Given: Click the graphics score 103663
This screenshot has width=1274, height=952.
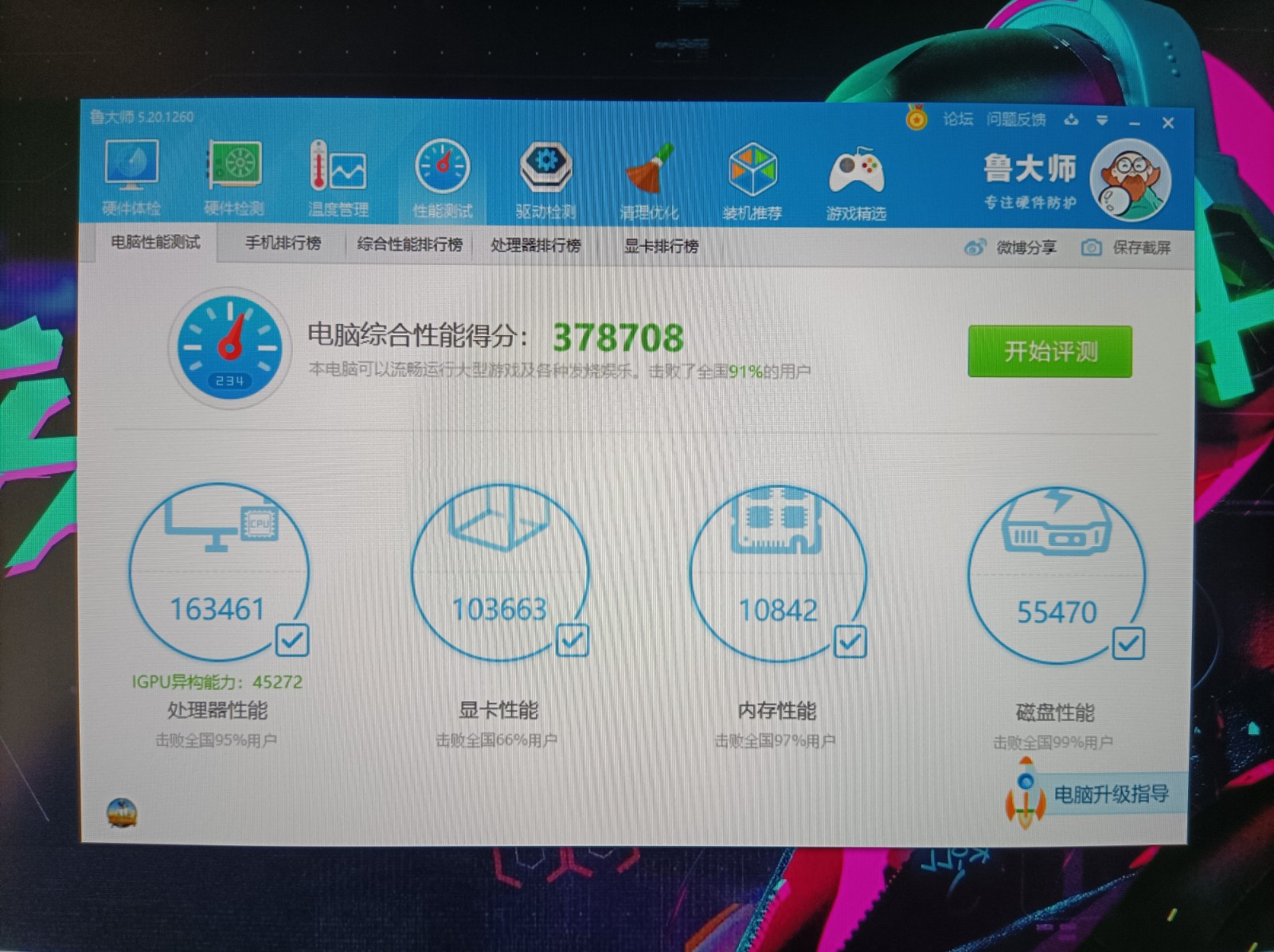Looking at the screenshot, I should coord(499,610).
